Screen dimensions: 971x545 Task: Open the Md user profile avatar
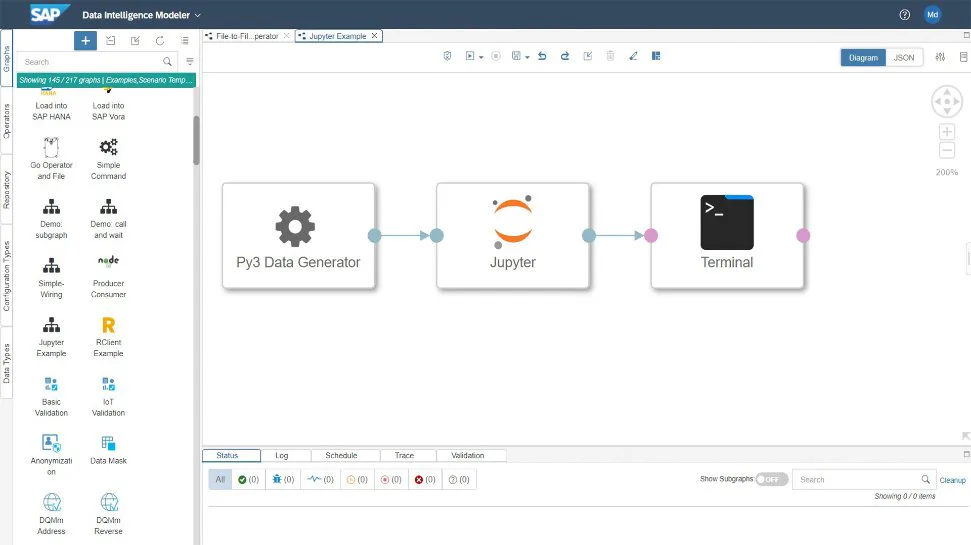pyautogui.click(x=933, y=15)
